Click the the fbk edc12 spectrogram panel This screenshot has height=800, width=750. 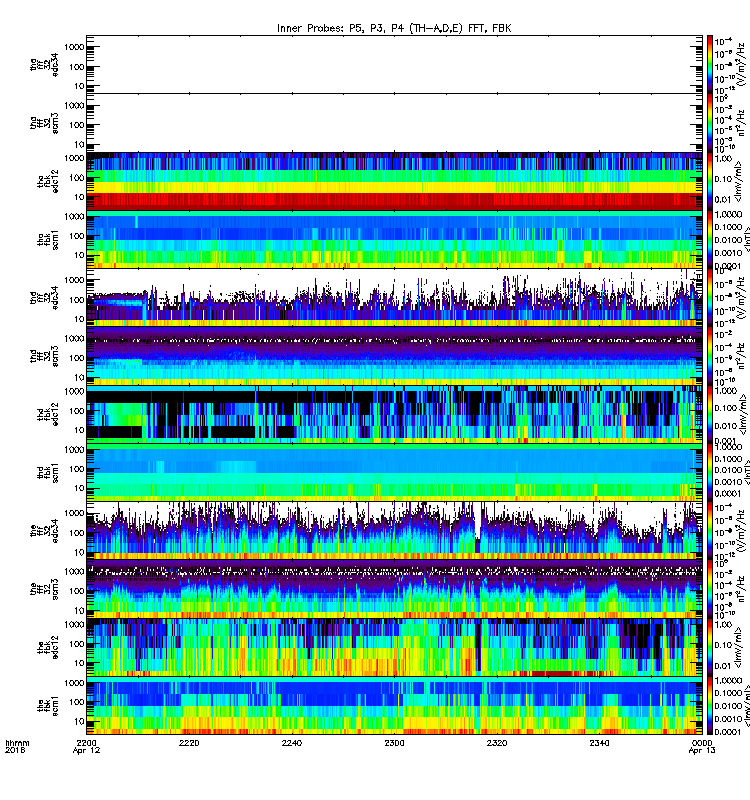click(x=394, y=648)
